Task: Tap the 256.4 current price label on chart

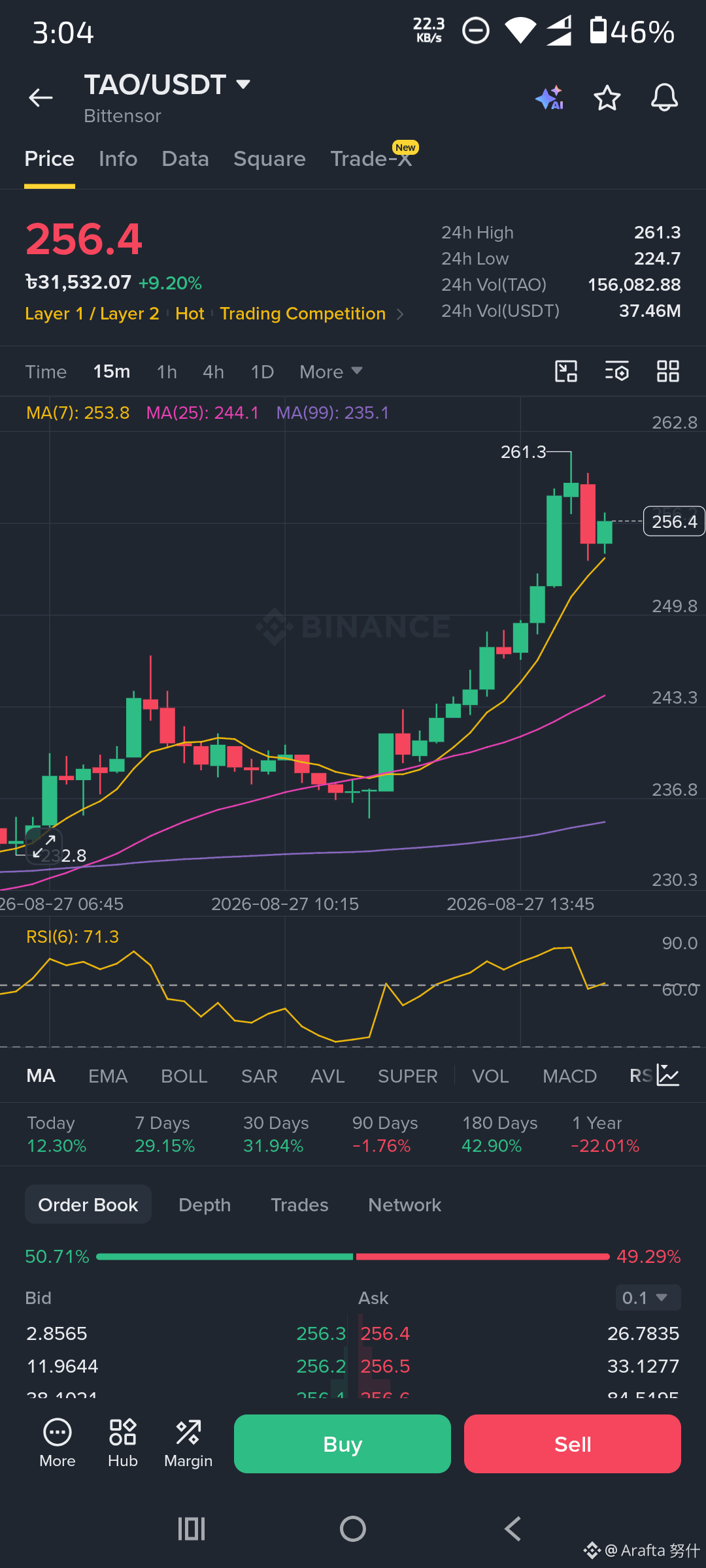Action: pos(674,521)
